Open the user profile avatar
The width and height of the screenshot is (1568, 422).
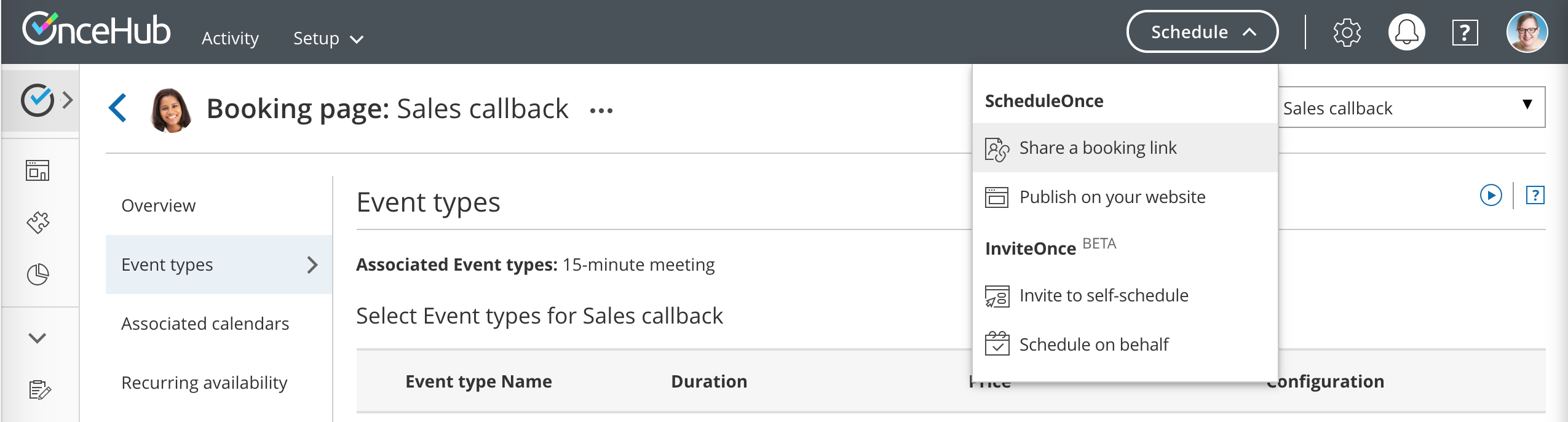click(x=1527, y=33)
